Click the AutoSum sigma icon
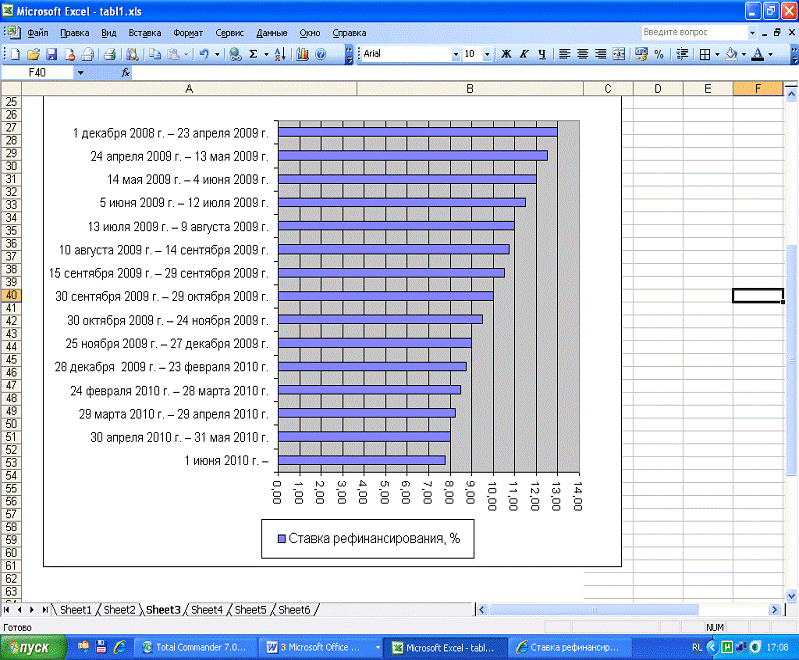The height and width of the screenshot is (660, 799). pyautogui.click(x=252, y=54)
